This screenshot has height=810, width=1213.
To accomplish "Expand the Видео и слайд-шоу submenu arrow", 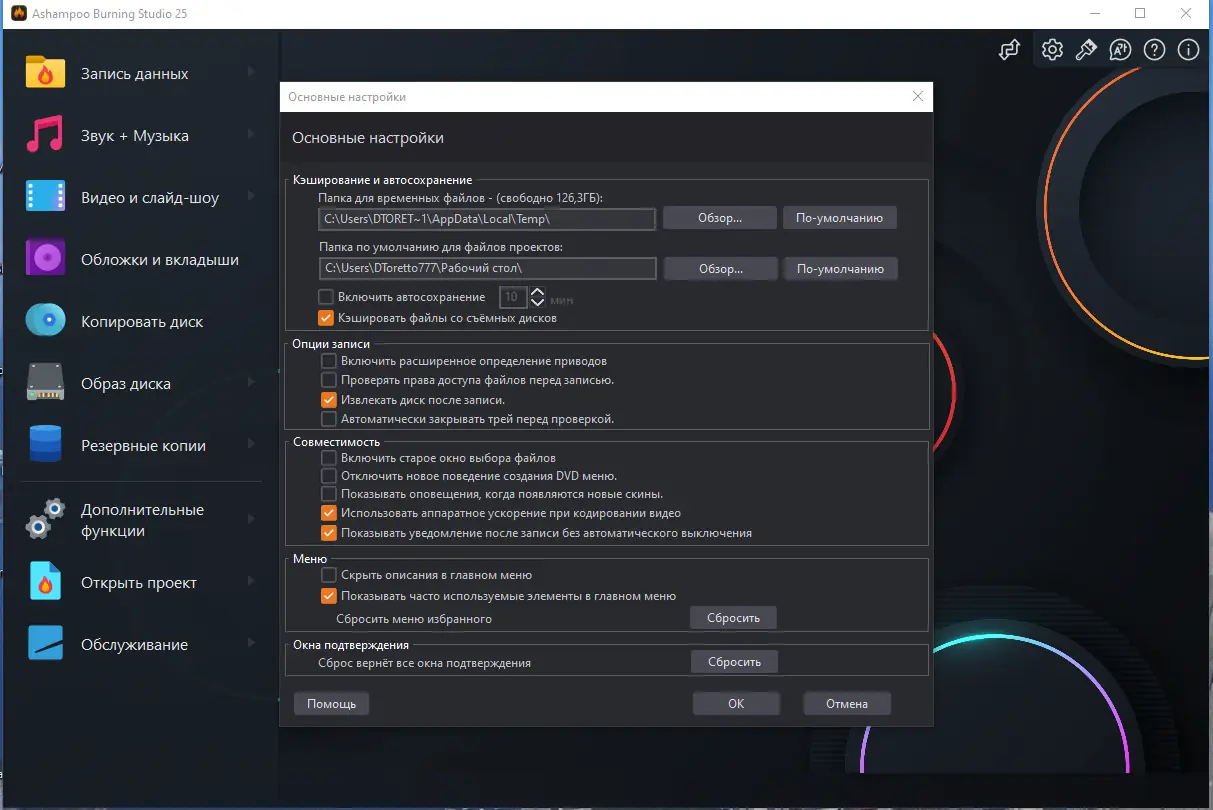I will click(x=251, y=197).
